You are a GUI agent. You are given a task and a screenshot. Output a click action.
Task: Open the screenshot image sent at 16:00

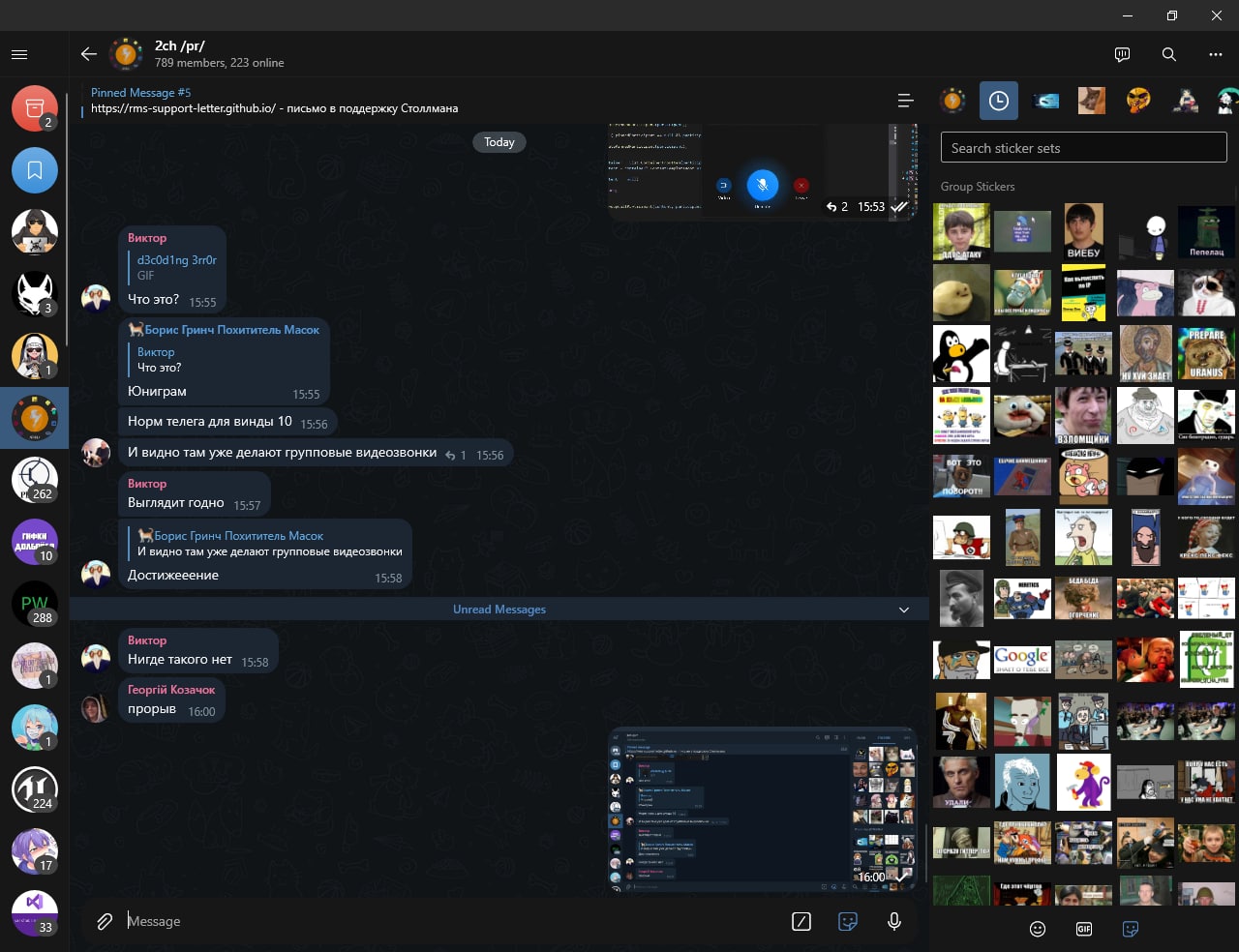point(762,808)
